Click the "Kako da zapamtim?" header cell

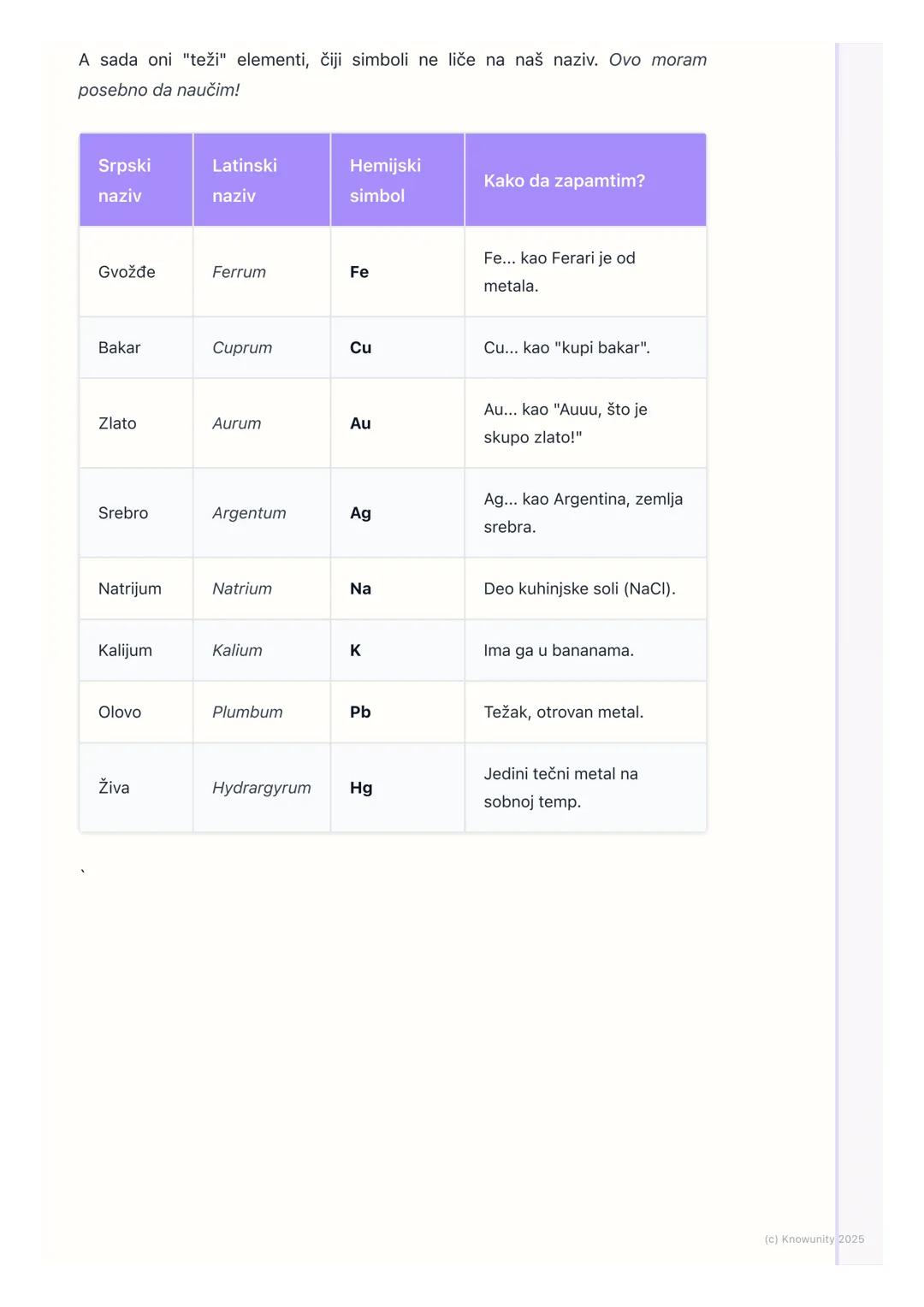click(x=564, y=180)
